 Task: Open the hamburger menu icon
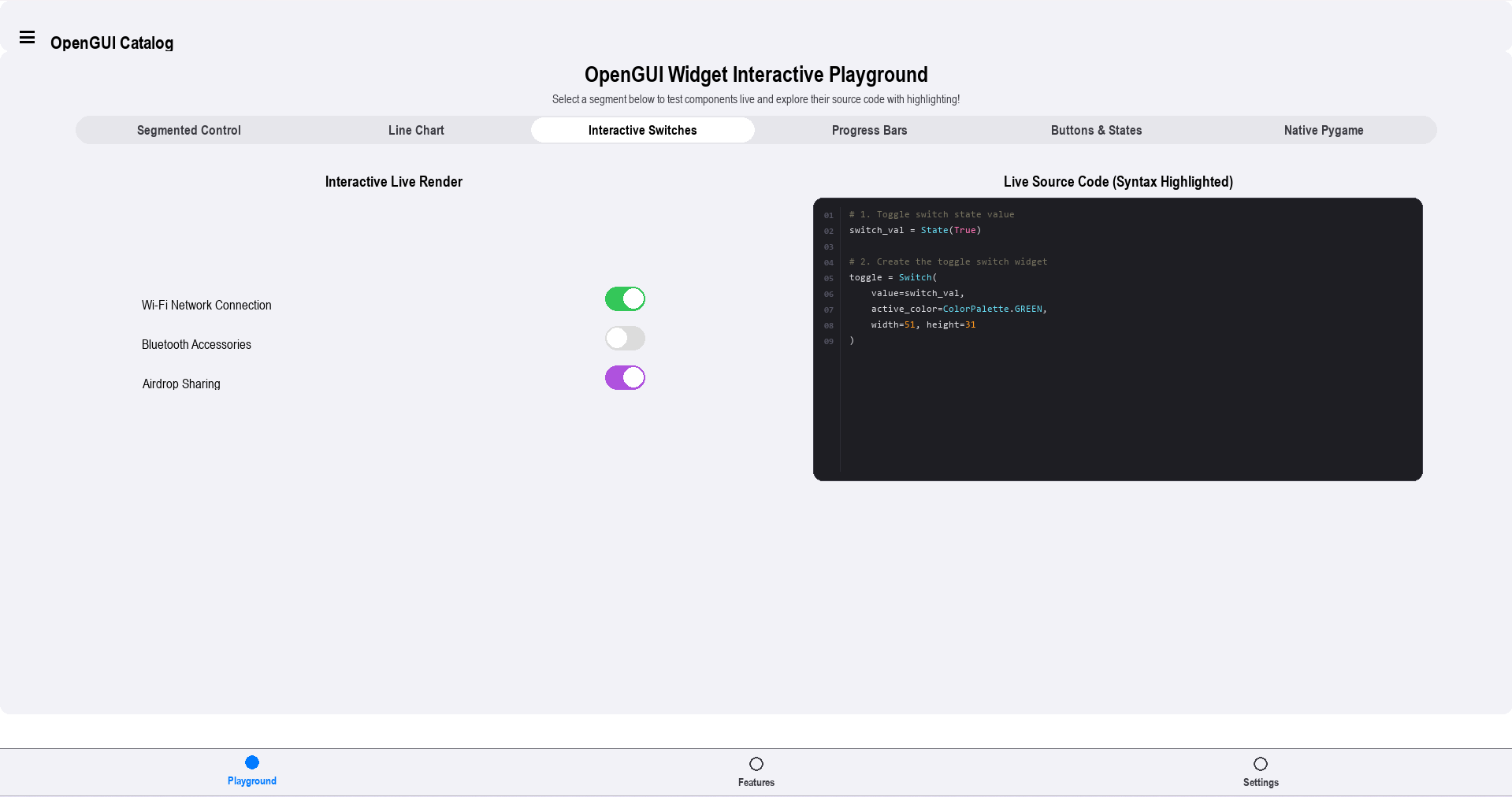(27, 37)
